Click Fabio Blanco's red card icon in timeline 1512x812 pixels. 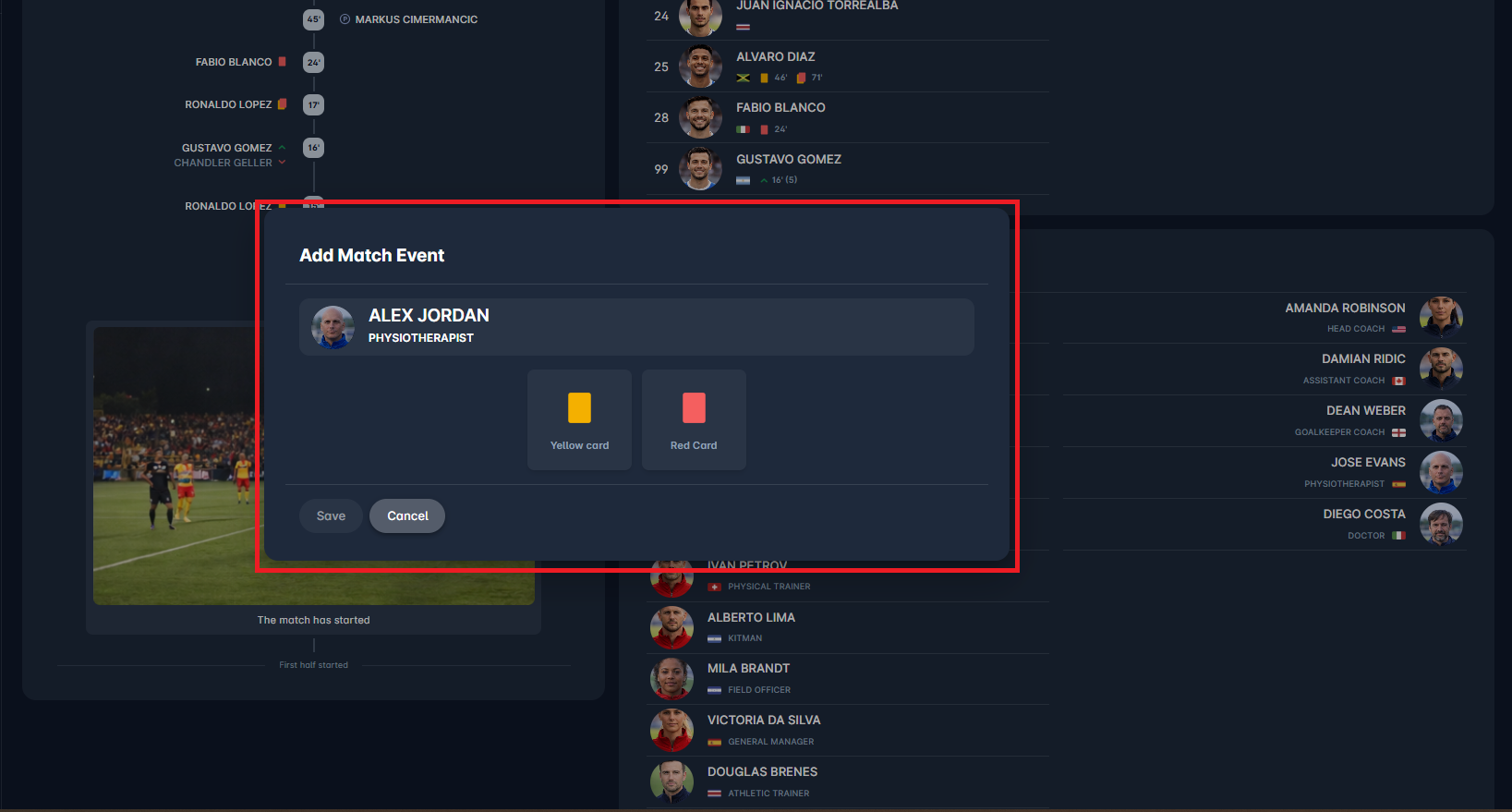click(283, 62)
